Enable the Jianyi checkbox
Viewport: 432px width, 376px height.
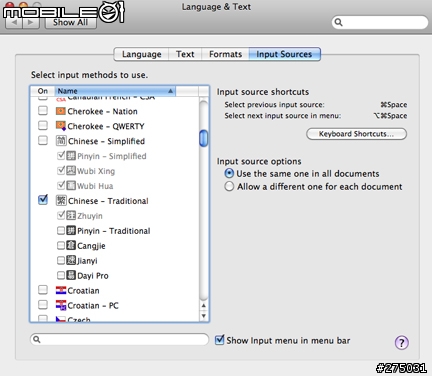point(61,260)
